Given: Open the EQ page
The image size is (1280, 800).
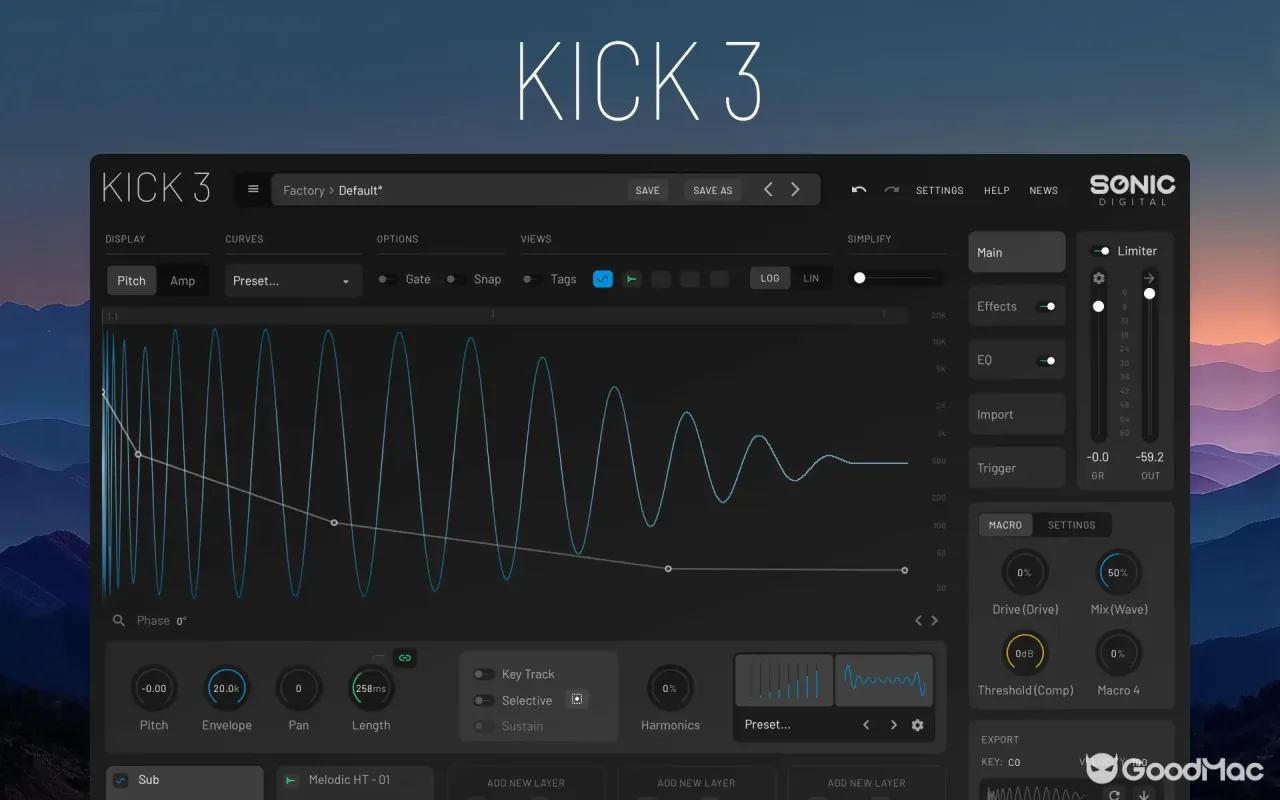Looking at the screenshot, I should click(1017, 360).
